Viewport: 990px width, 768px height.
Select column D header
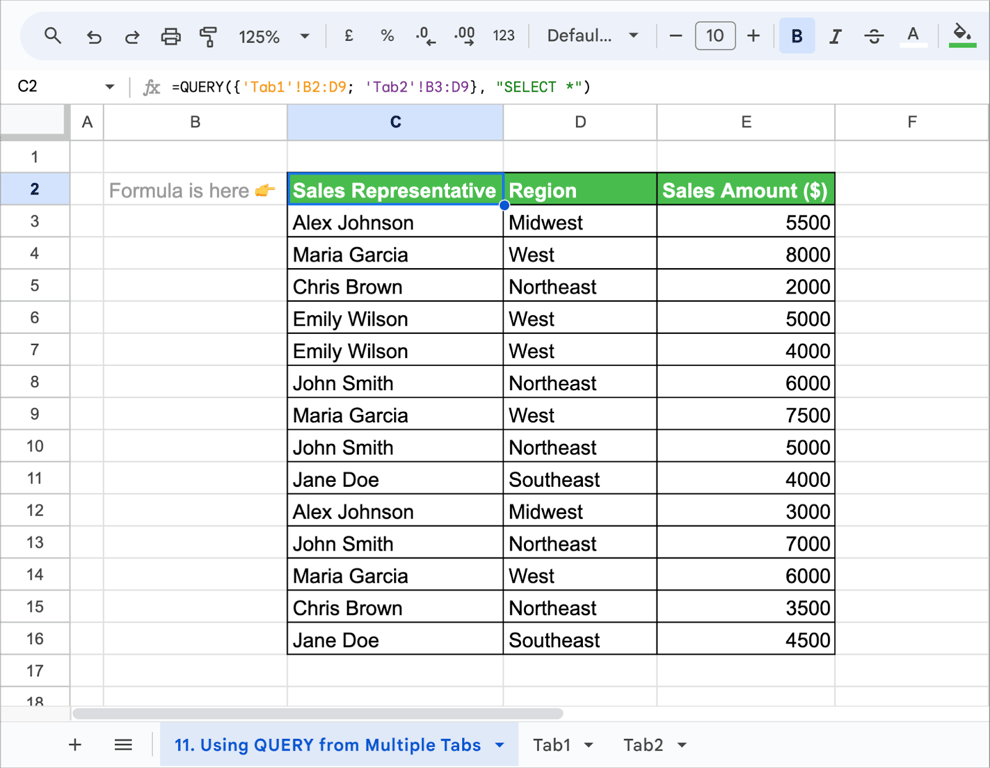click(x=580, y=122)
